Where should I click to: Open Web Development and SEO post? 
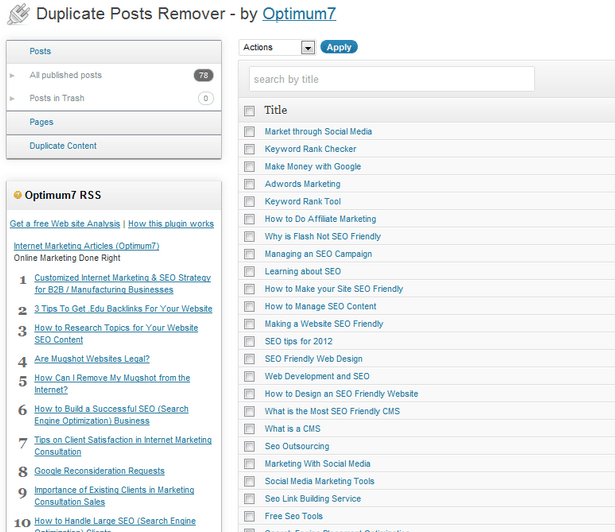pyautogui.click(x=317, y=376)
